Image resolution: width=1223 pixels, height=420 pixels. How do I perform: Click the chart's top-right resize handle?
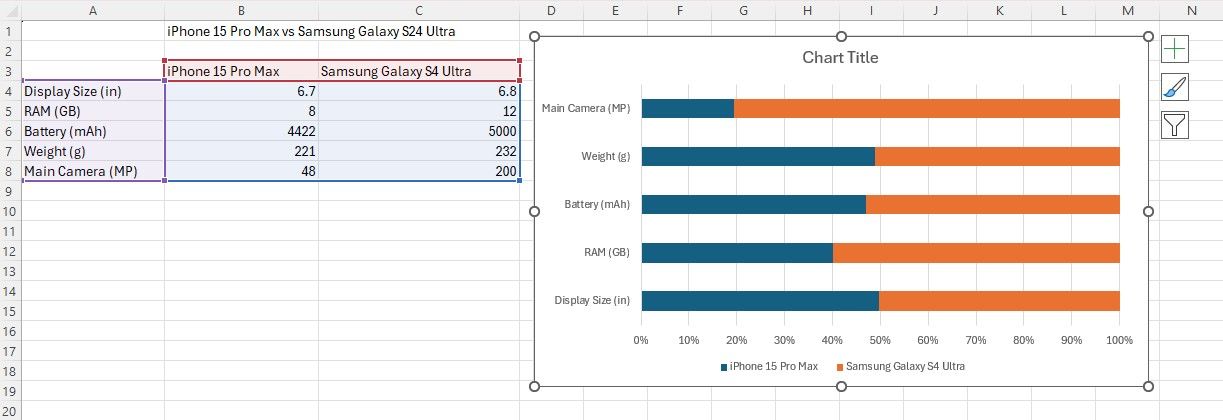(x=1148, y=37)
